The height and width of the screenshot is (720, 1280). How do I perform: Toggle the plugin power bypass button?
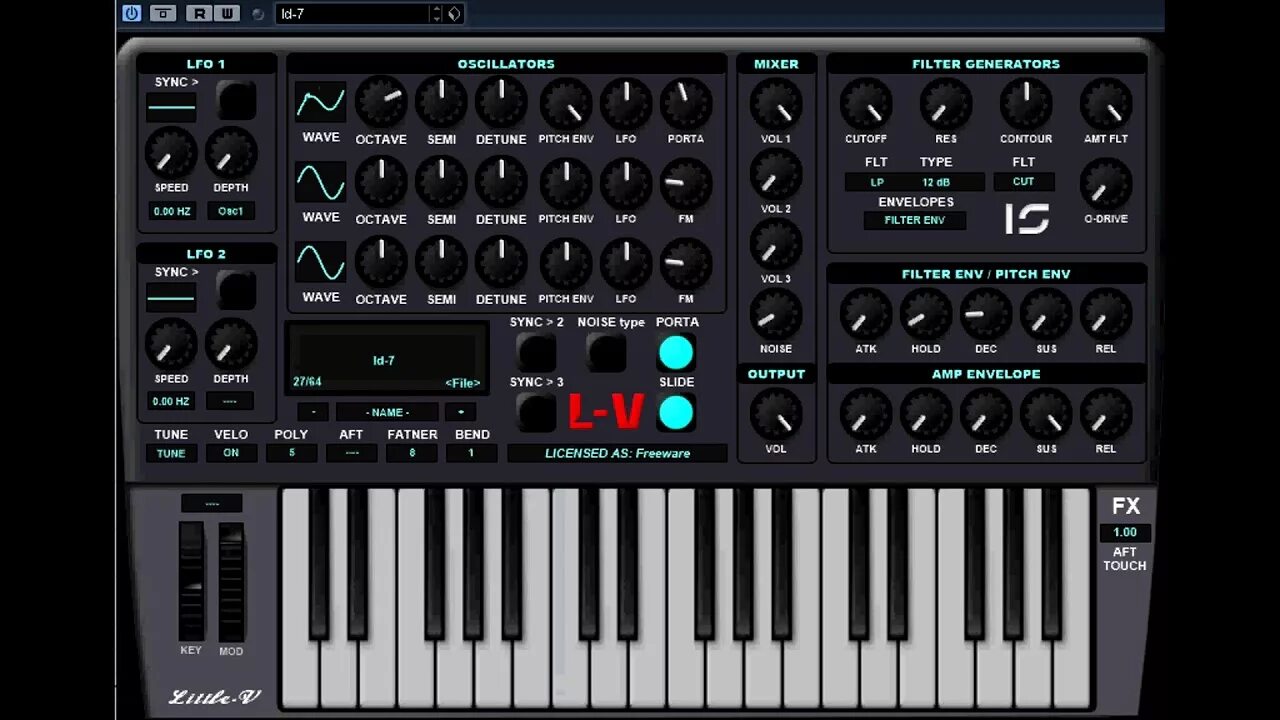pyautogui.click(x=132, y=13)
